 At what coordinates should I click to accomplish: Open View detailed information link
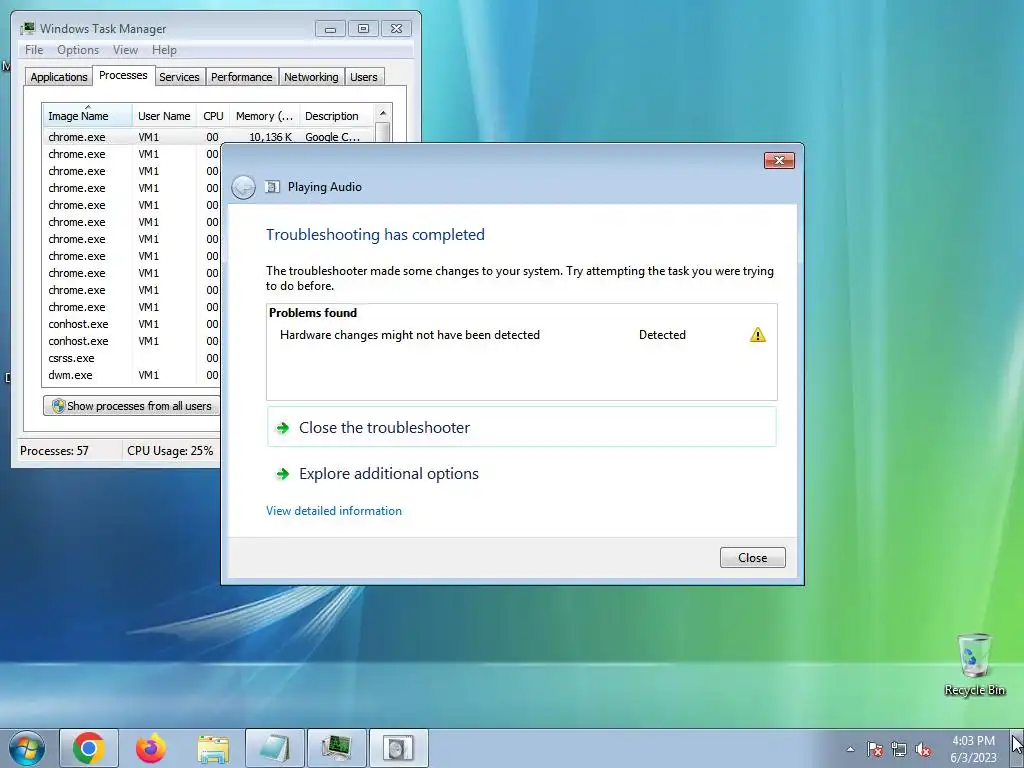pos(334,511)
